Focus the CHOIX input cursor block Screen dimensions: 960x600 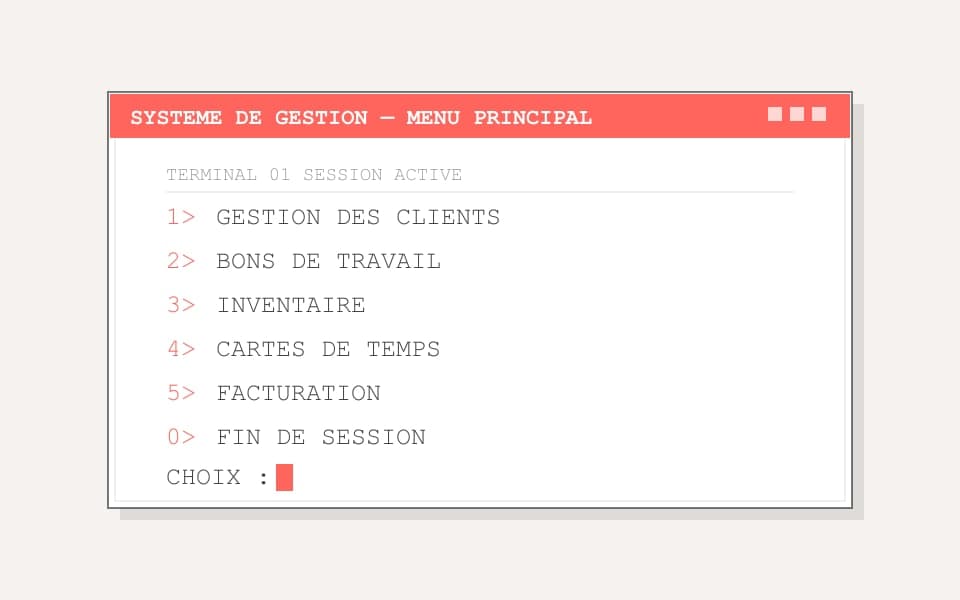click(x=285, y=478)
